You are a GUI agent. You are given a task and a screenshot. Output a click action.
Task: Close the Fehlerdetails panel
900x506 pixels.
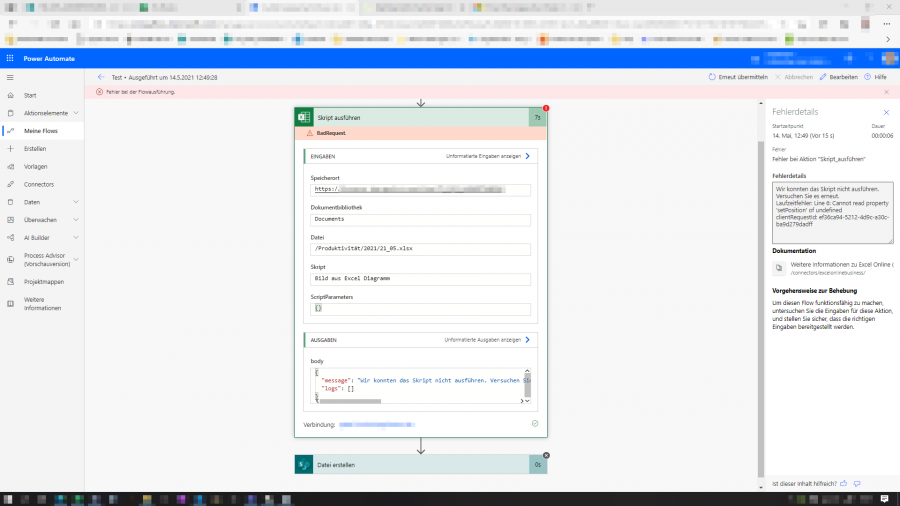886,112
